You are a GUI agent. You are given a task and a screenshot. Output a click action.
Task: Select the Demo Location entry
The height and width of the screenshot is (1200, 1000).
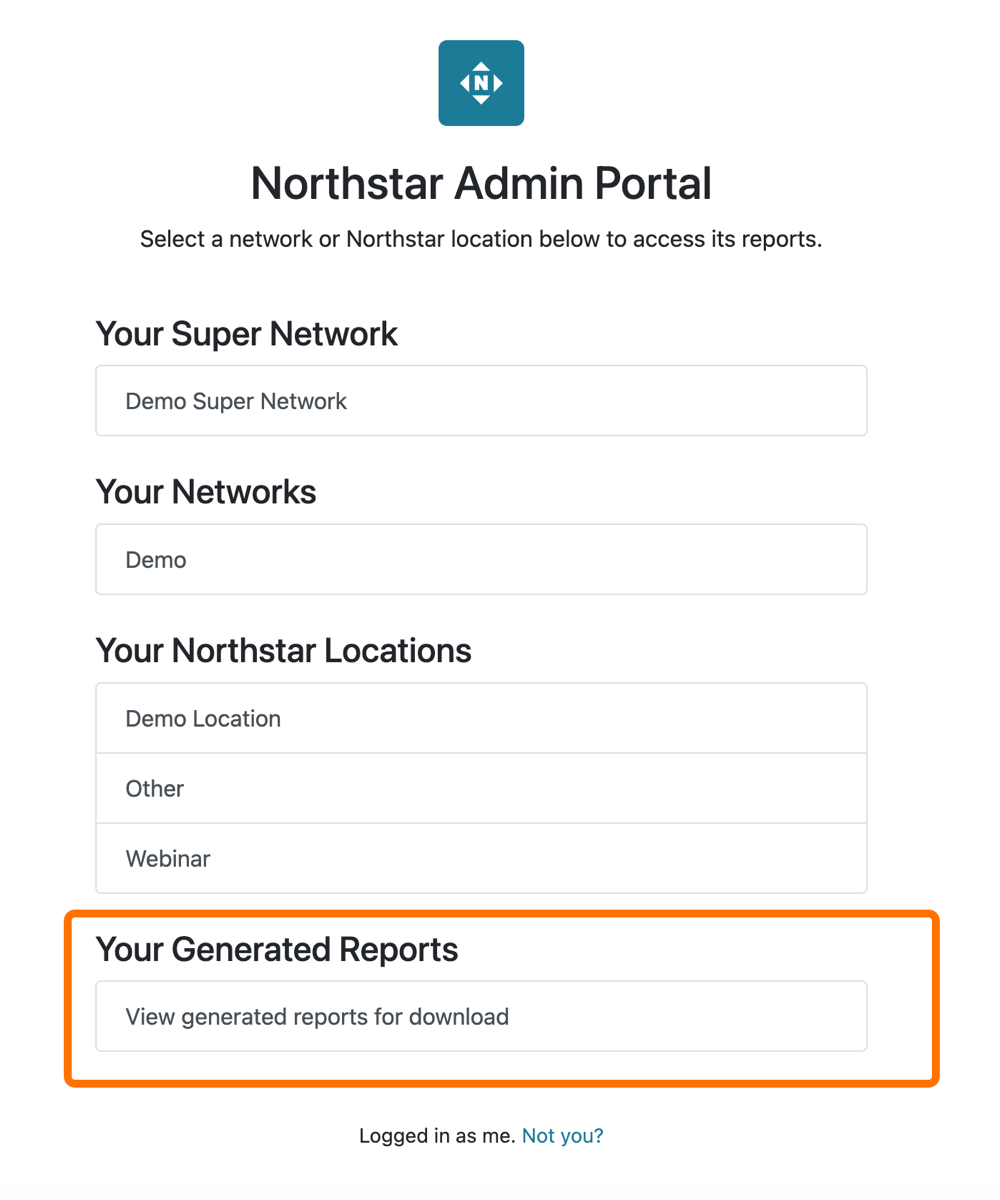click(x=480, y=717)
